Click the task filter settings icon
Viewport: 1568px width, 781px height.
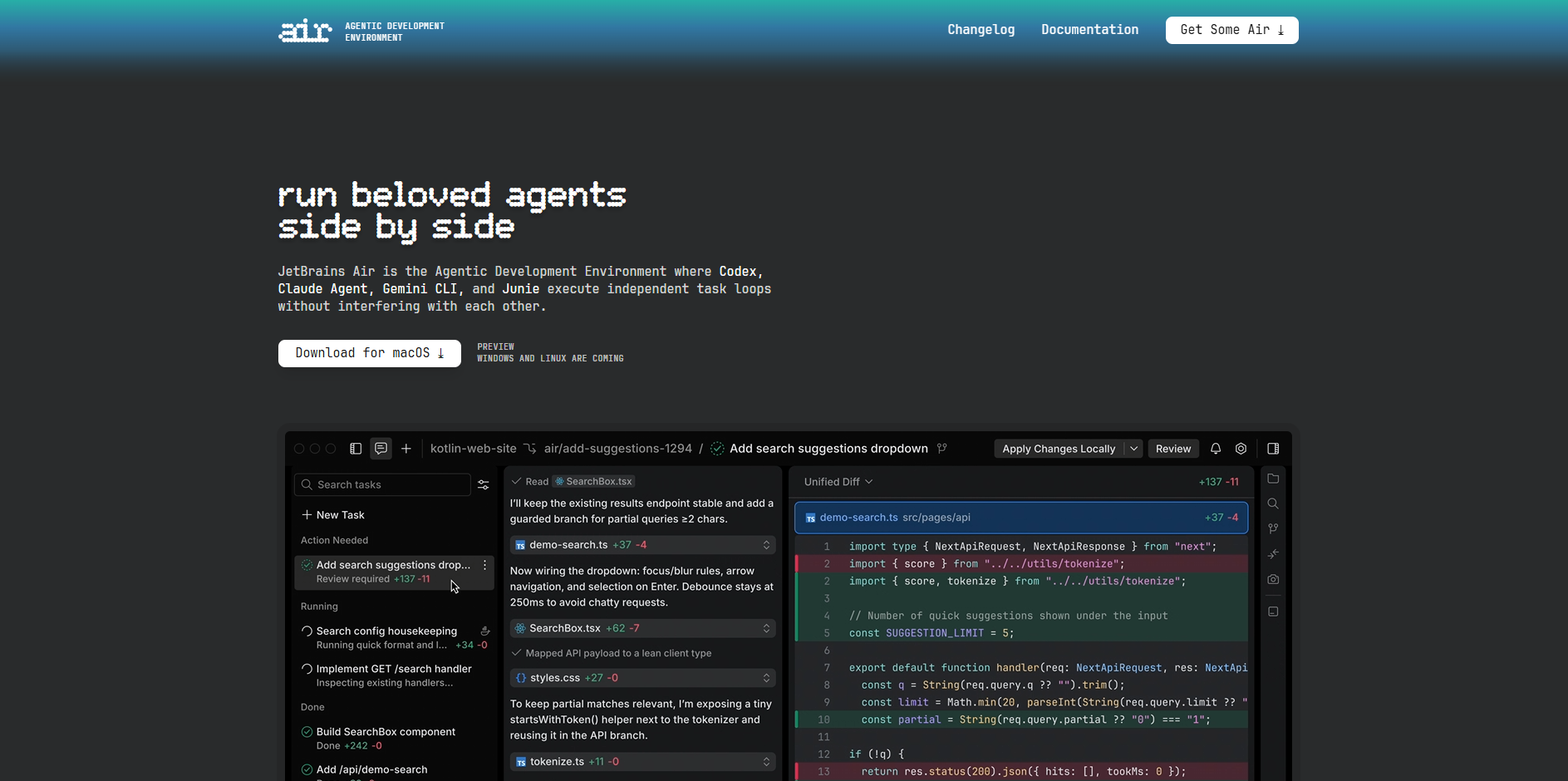click(484, 485)
